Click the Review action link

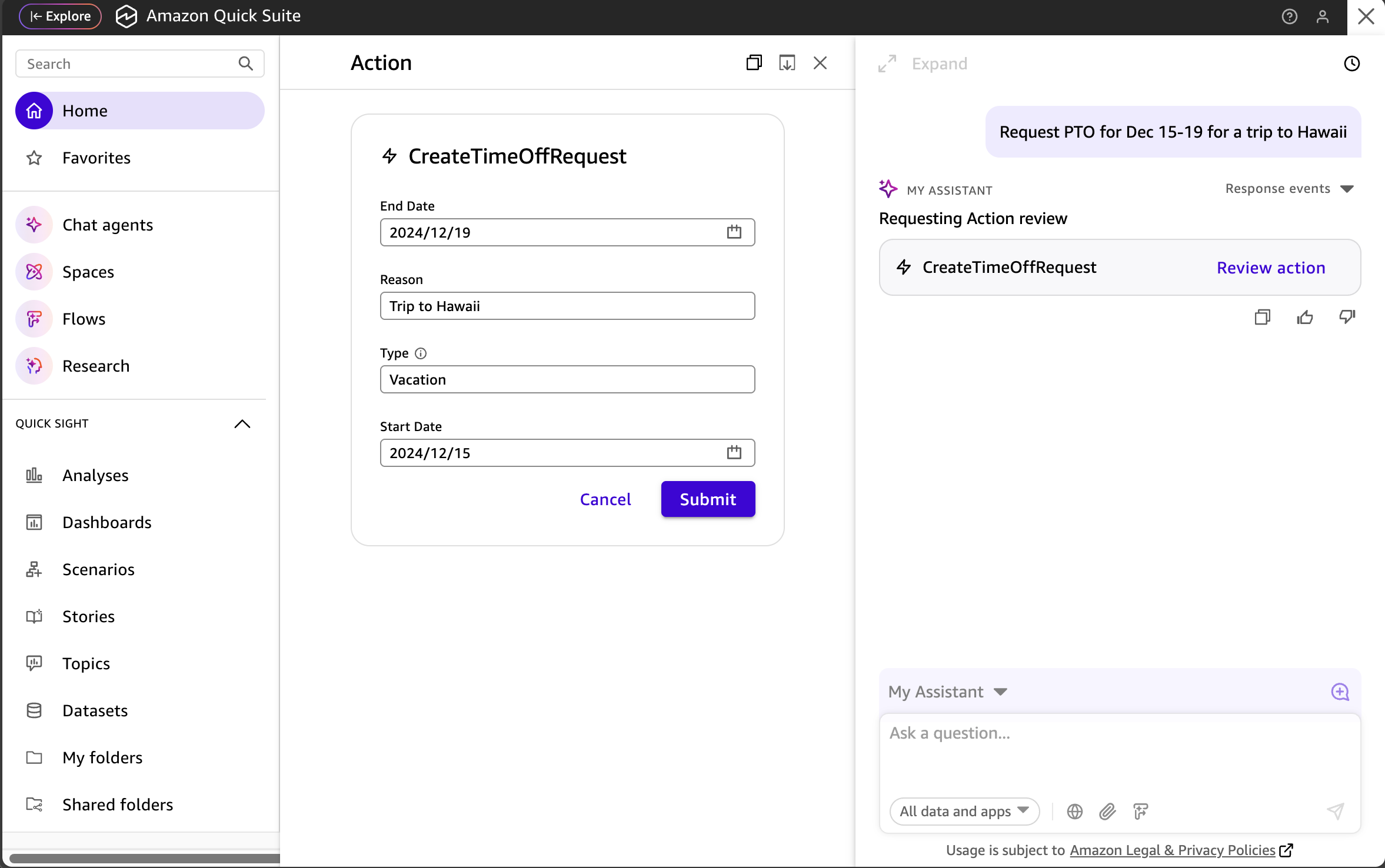1271,268
